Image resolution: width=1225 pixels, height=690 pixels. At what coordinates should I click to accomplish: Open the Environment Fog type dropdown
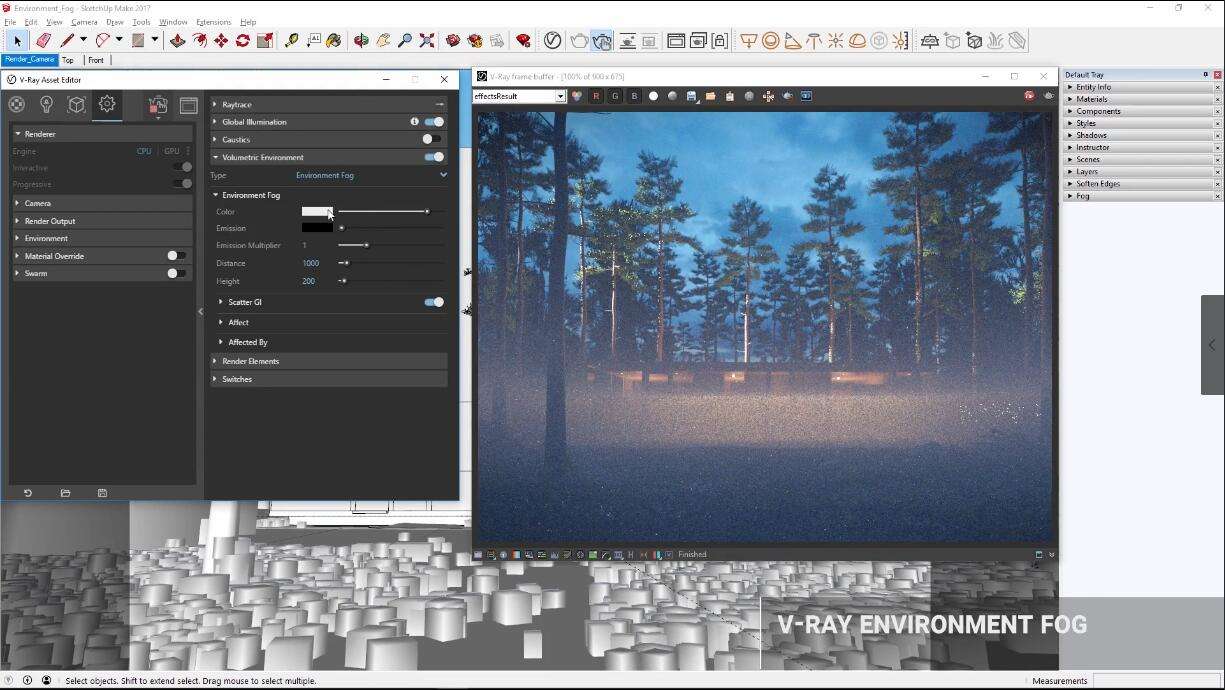(x=443, y=175)
